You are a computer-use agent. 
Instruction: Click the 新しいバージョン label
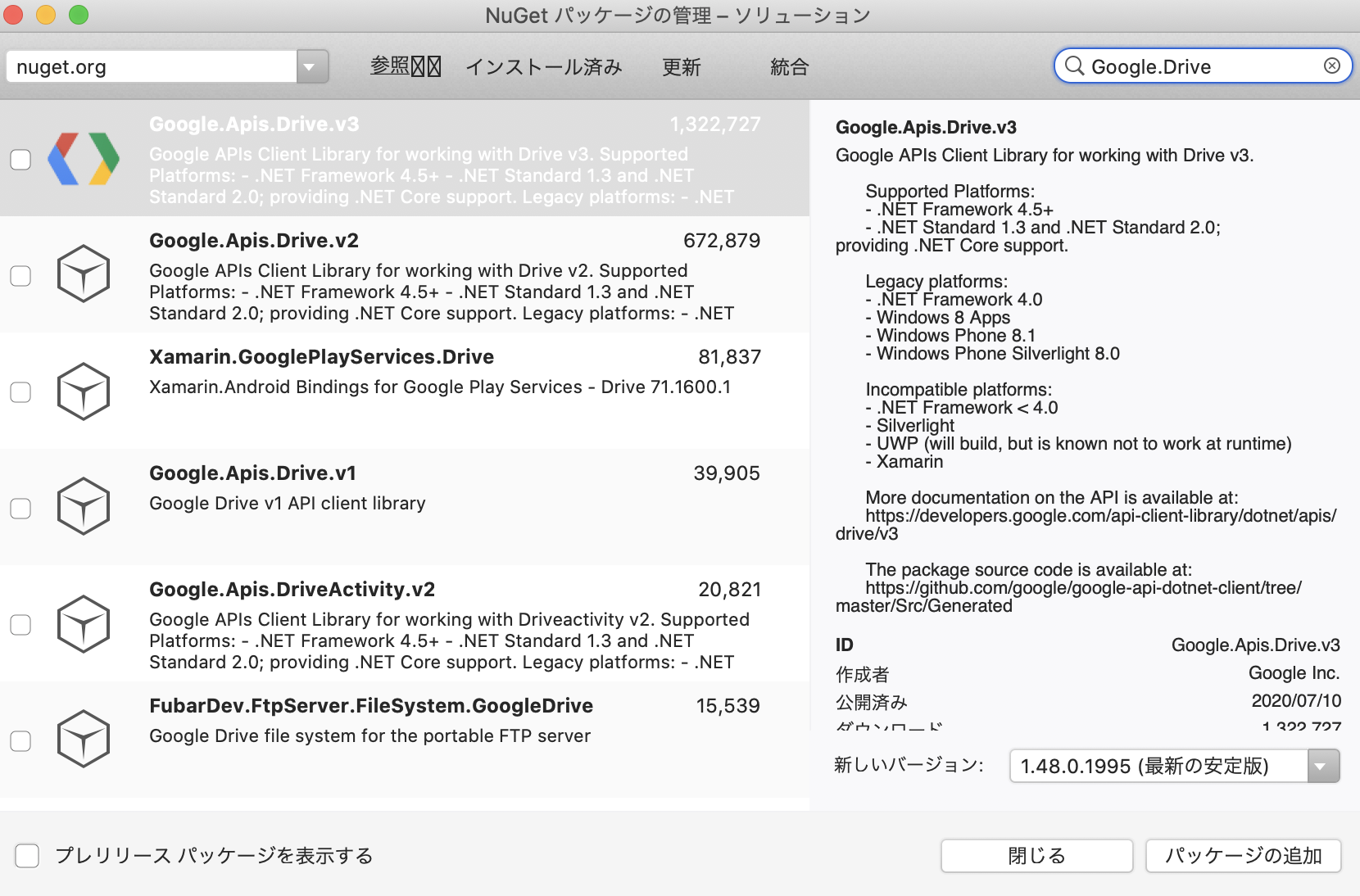pos(909,766)
